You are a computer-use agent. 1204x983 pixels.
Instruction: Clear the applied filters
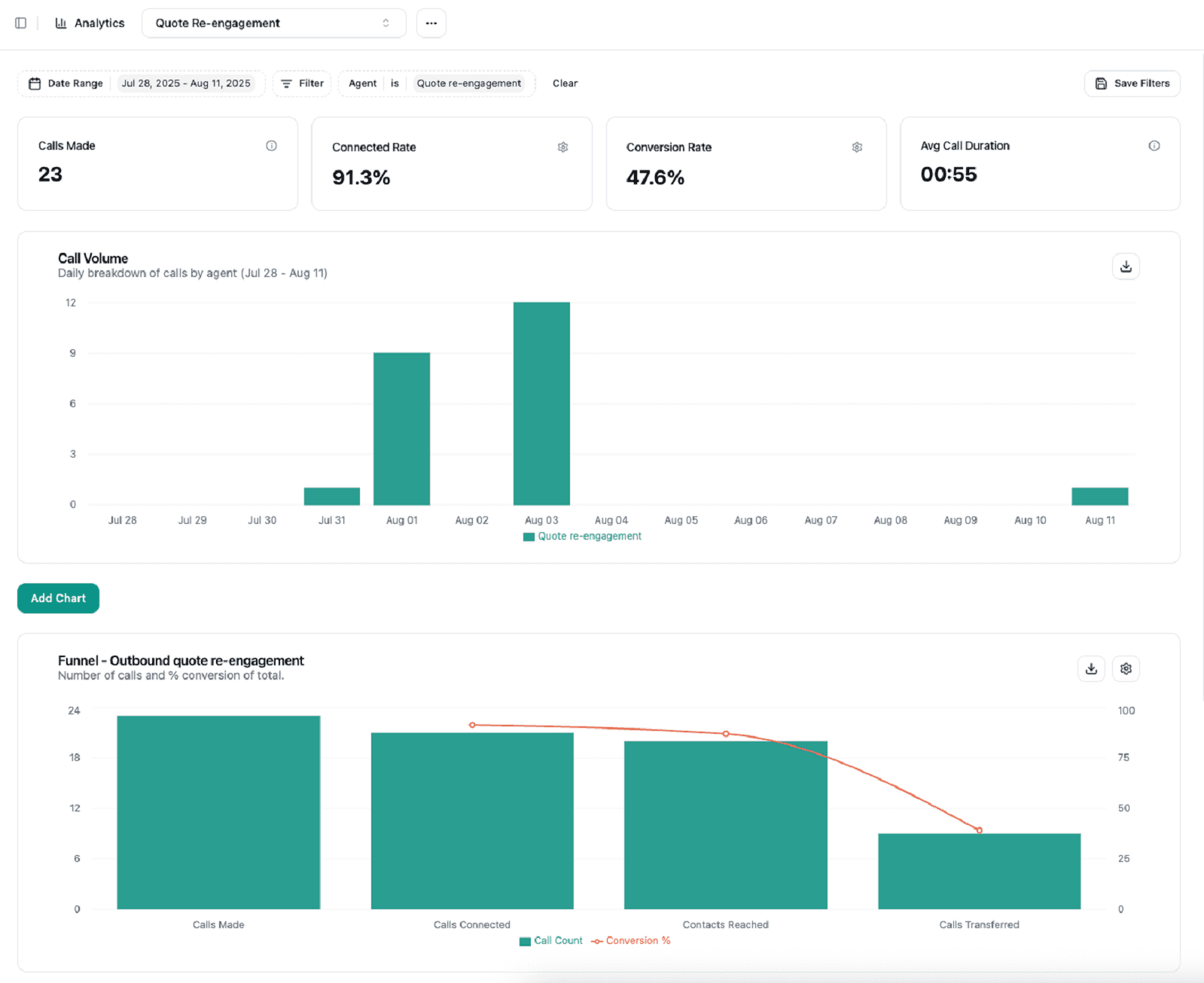click(565, 84)
